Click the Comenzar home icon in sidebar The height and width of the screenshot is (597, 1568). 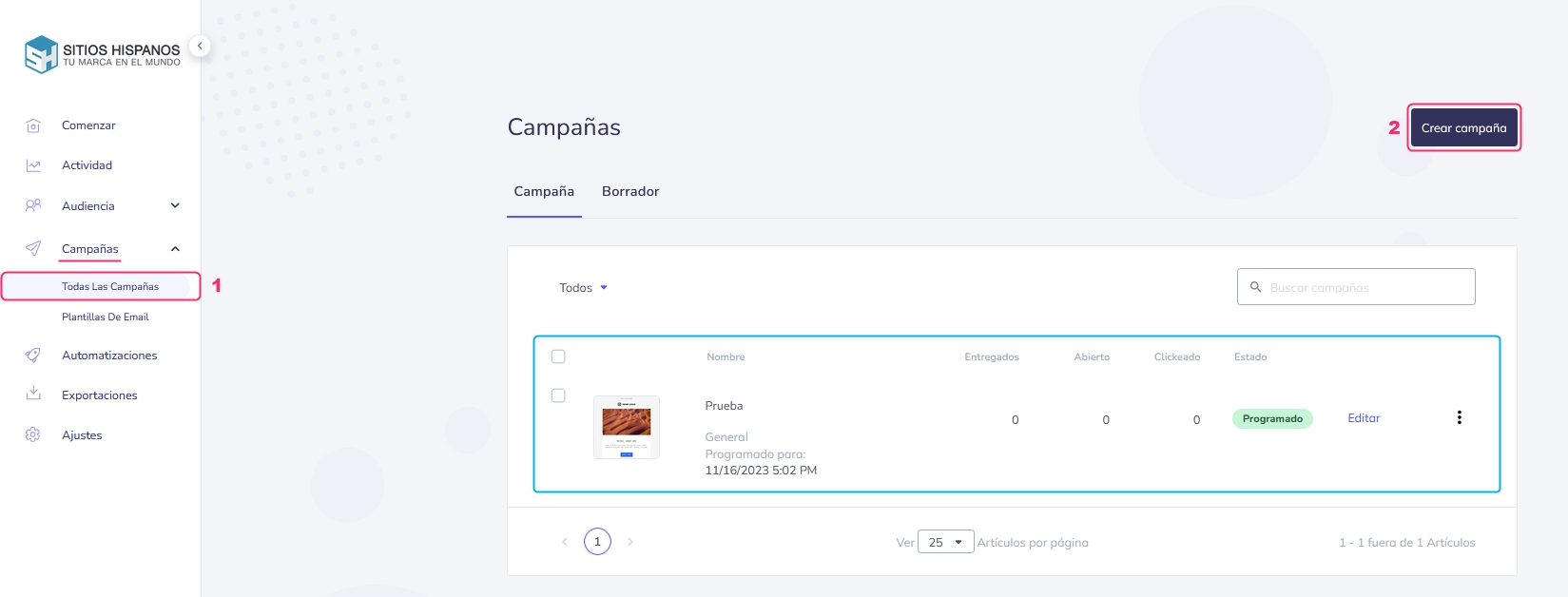[33, 125]
